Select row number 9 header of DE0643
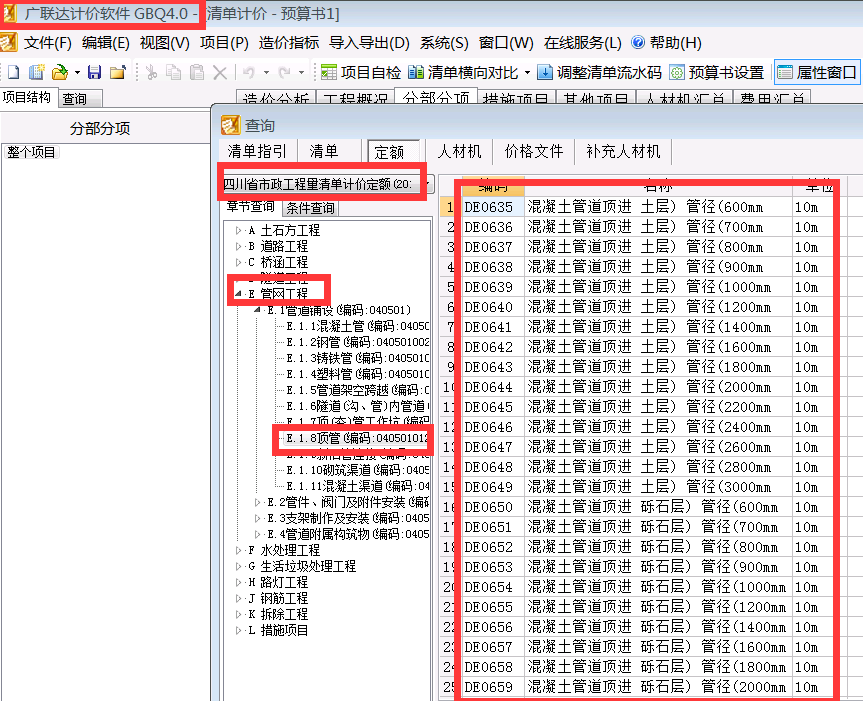 pos(450,367)
